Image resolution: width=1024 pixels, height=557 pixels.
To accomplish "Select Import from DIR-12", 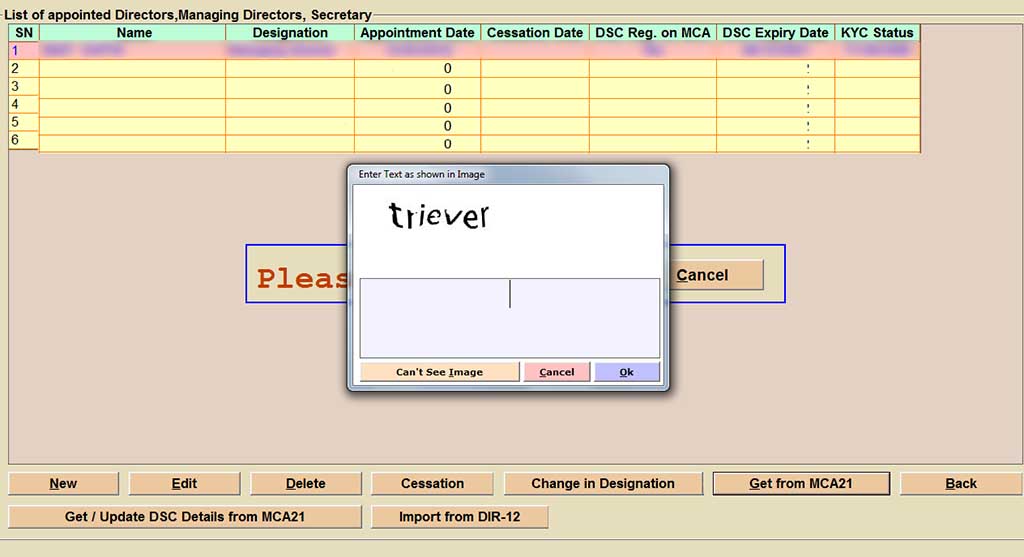I will [x=459, y=517].
